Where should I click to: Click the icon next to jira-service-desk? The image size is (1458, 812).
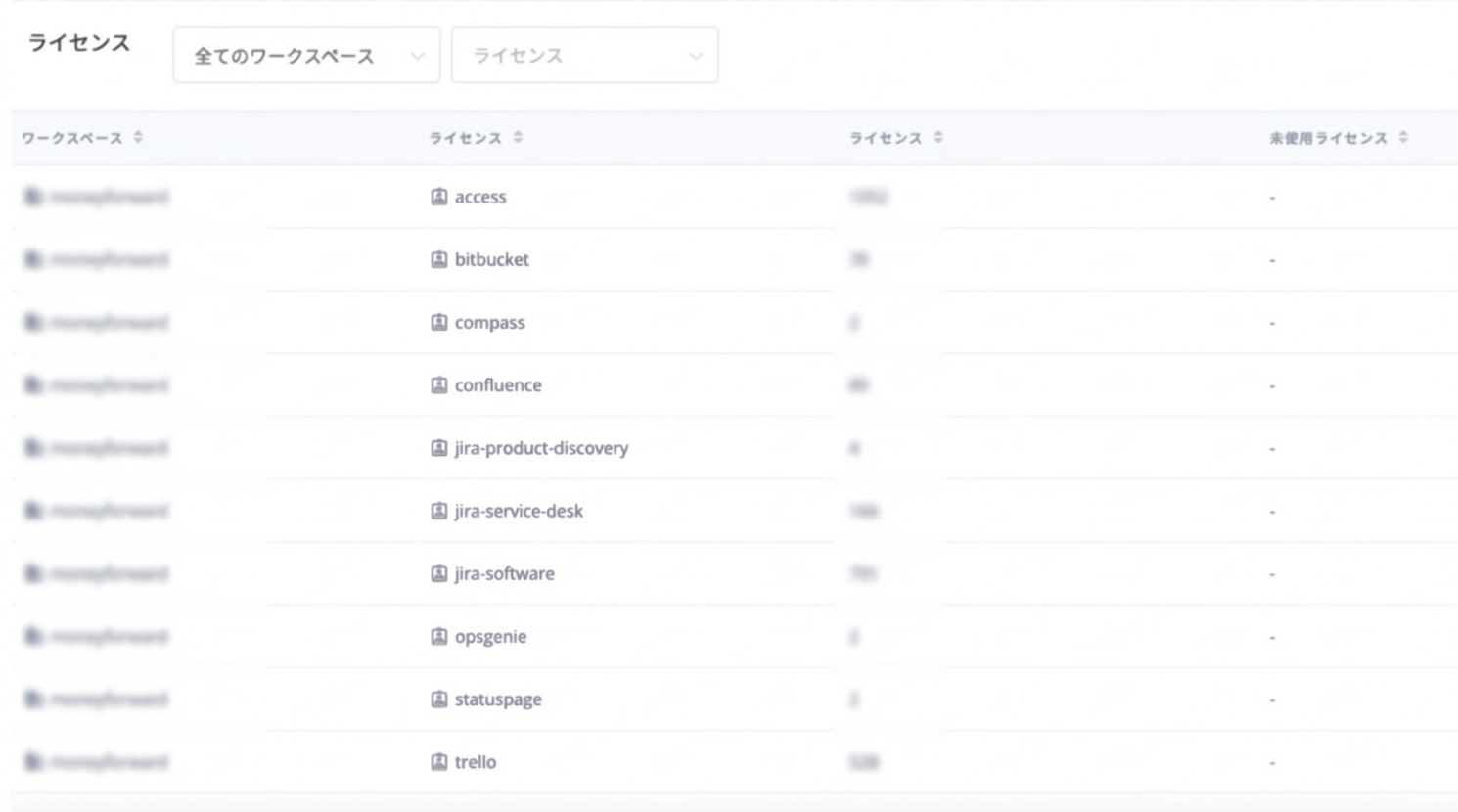pos(438,511)
